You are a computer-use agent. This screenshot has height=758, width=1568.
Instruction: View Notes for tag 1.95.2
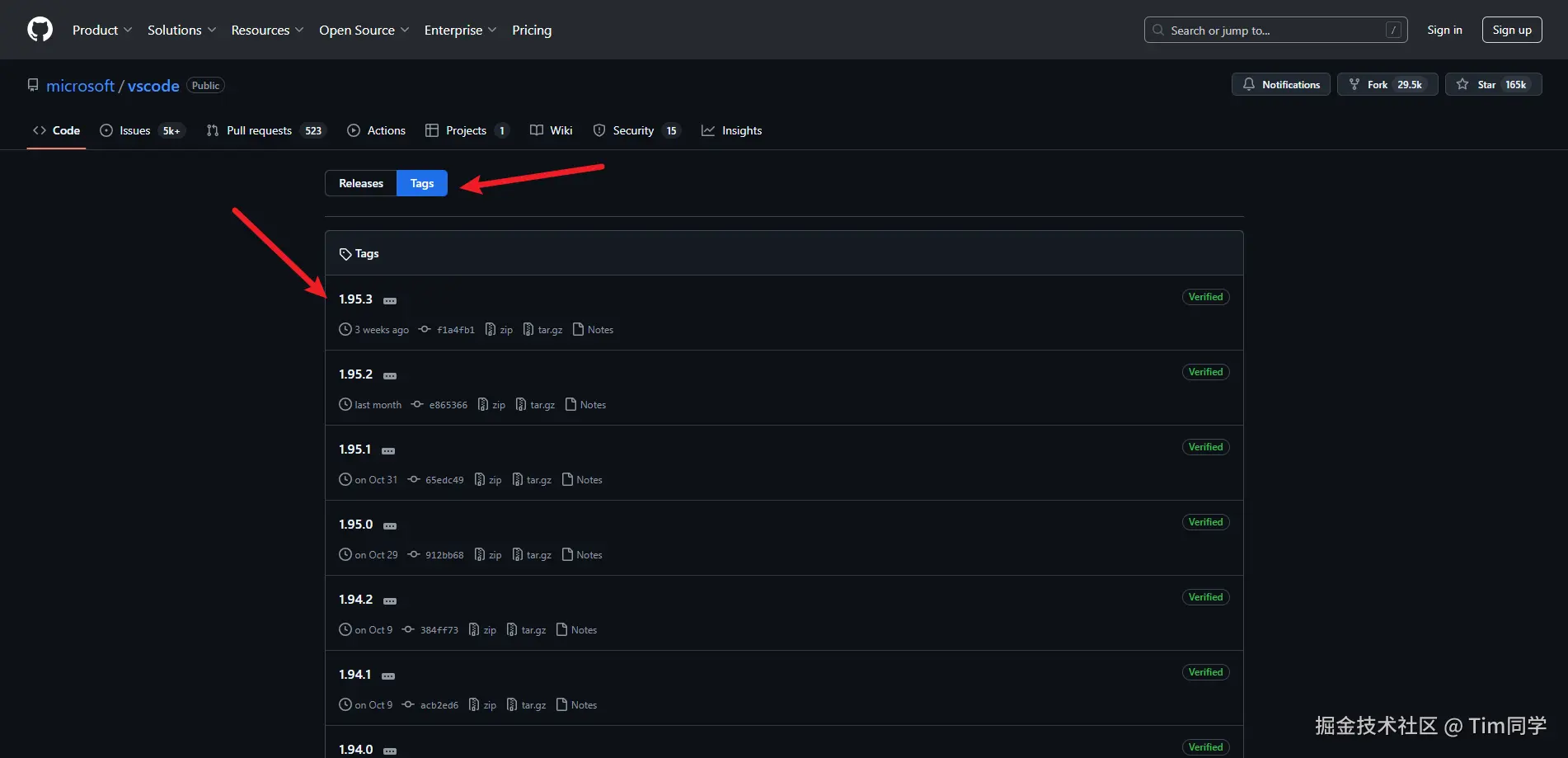point(585,405)
